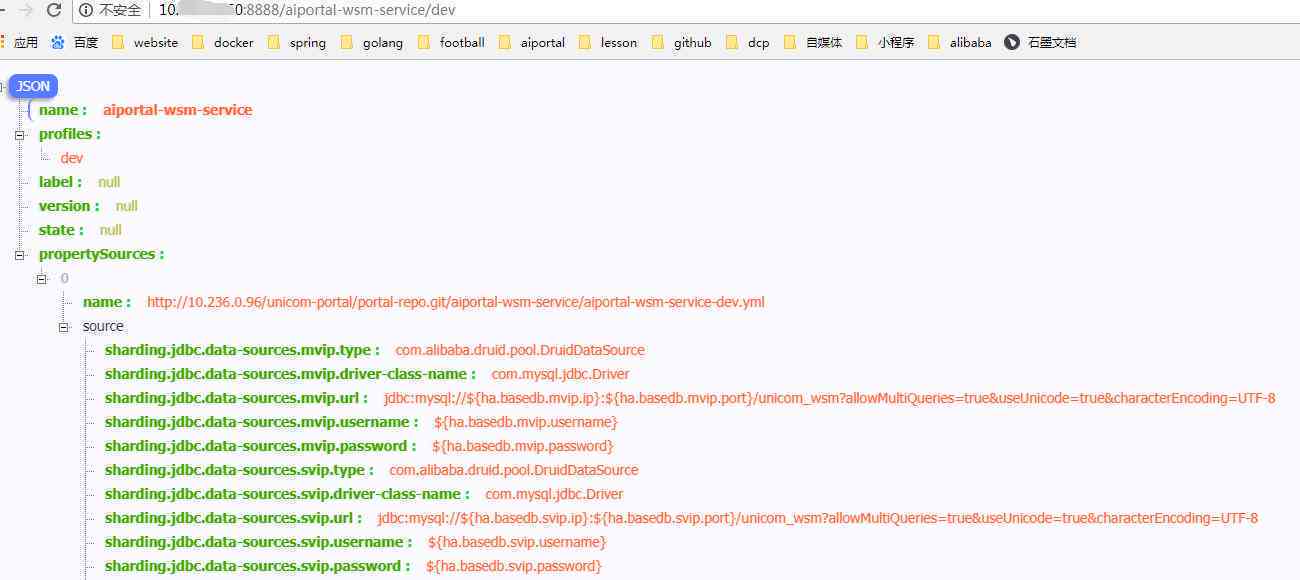Select the svip.username key
Viewport: 1300px width, 580px height.
pos(259,542)
